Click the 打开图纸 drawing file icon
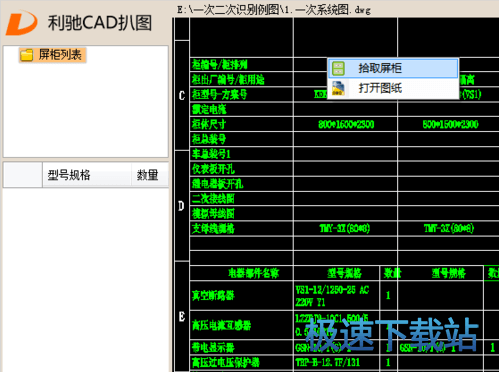This screenshot has height=372, width=499. click(338, 88)
